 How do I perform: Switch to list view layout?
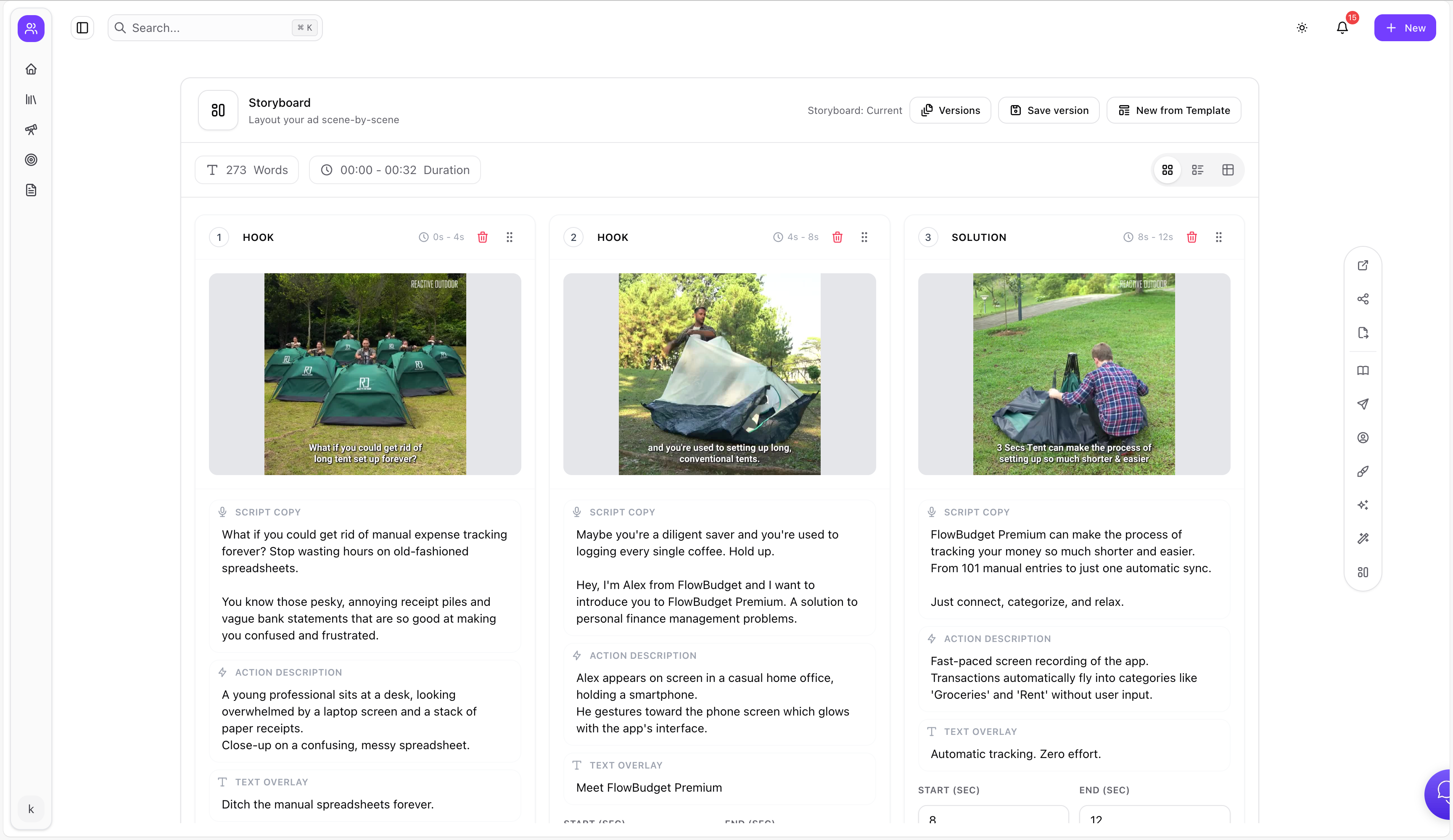[1197, 170]
